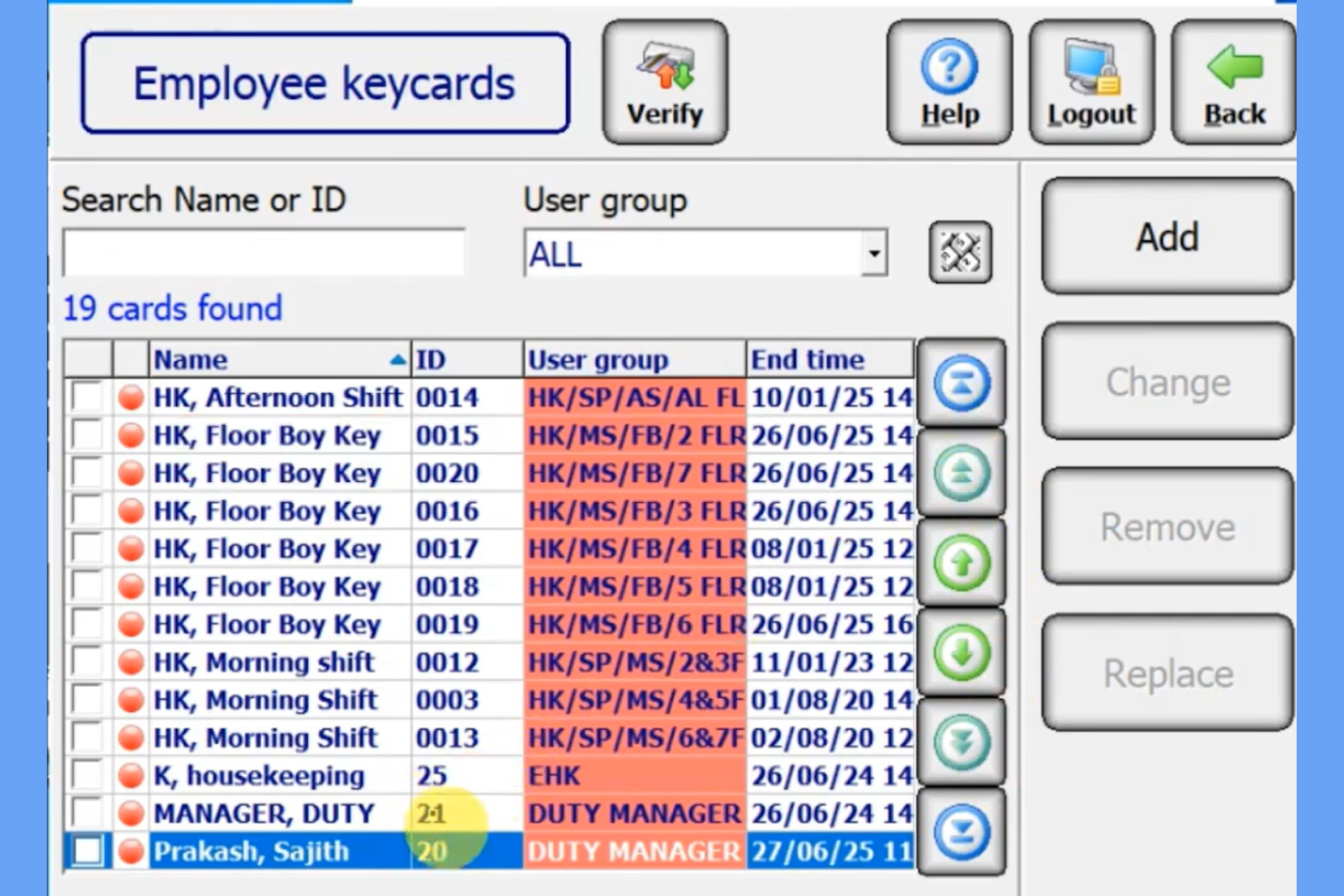Sort by End time column header

830,359
